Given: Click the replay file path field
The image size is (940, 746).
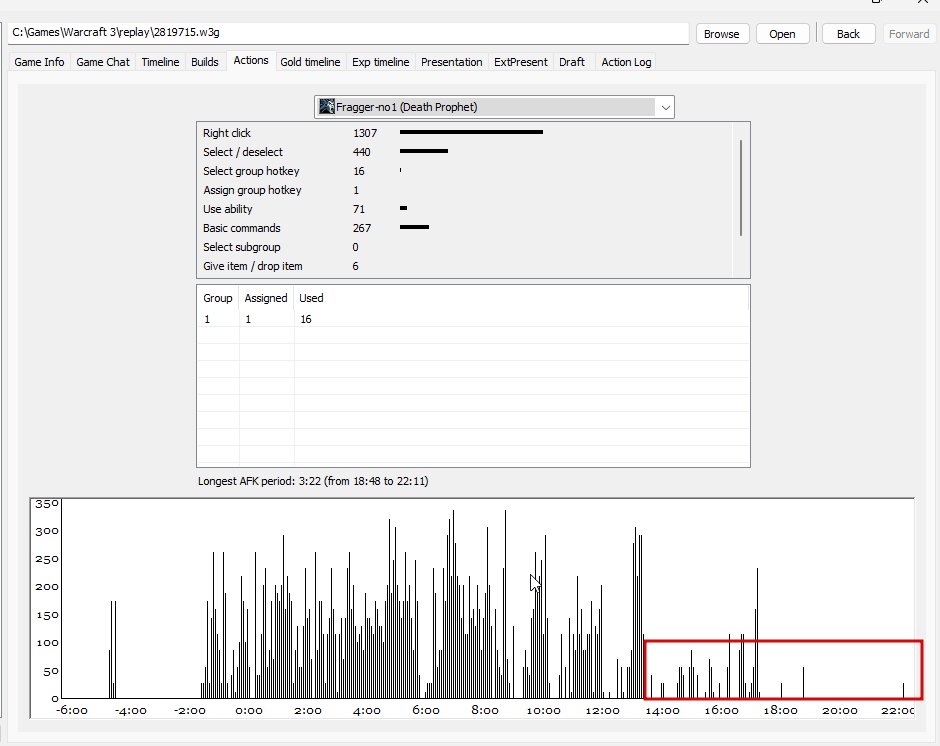Looking at the screenshot, I should [348, 34].
